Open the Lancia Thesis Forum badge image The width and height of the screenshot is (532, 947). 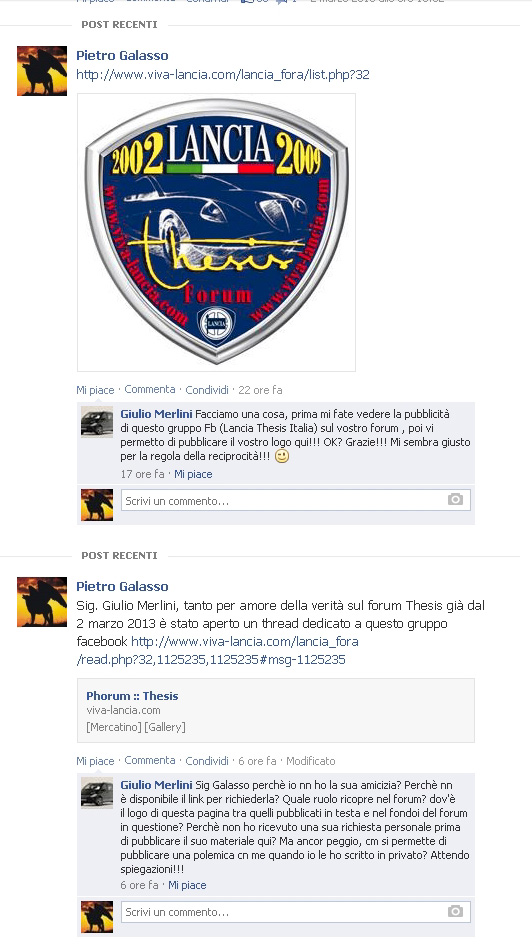(216, 233)
